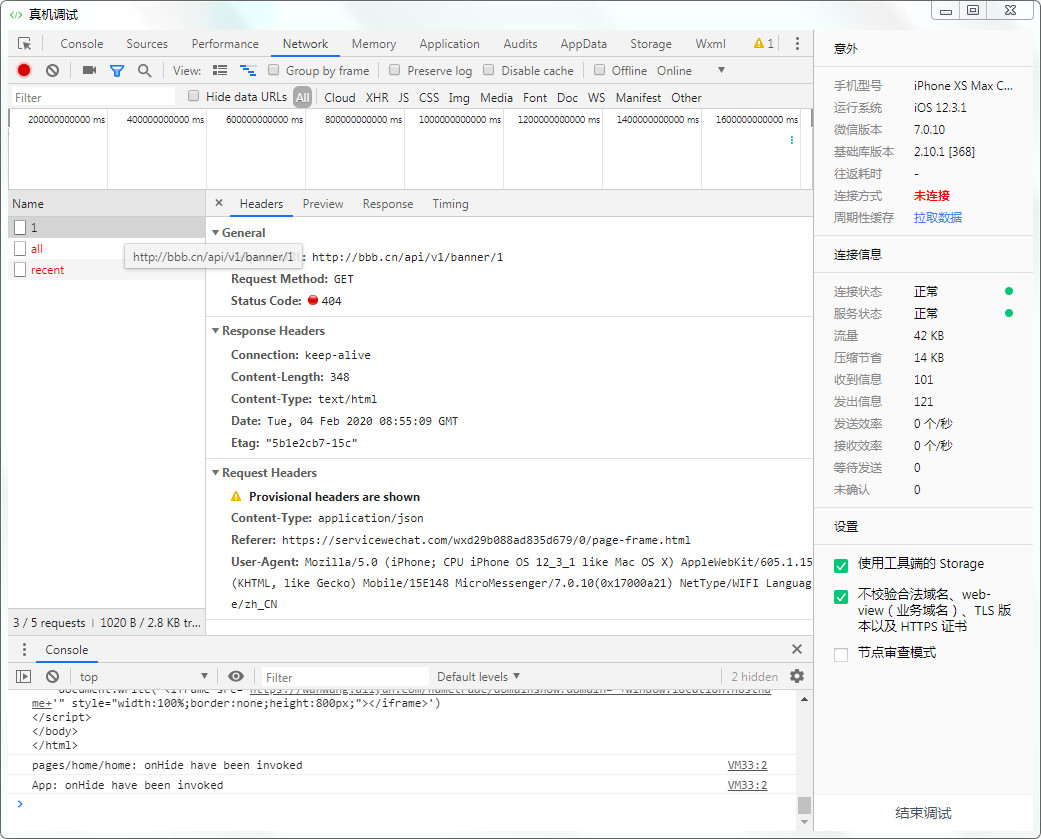Image resolution: width=1041 pixels, height=839 pixels.
Task: Click the timeline overflow dots icon
Action: click(x=791, y=140)
